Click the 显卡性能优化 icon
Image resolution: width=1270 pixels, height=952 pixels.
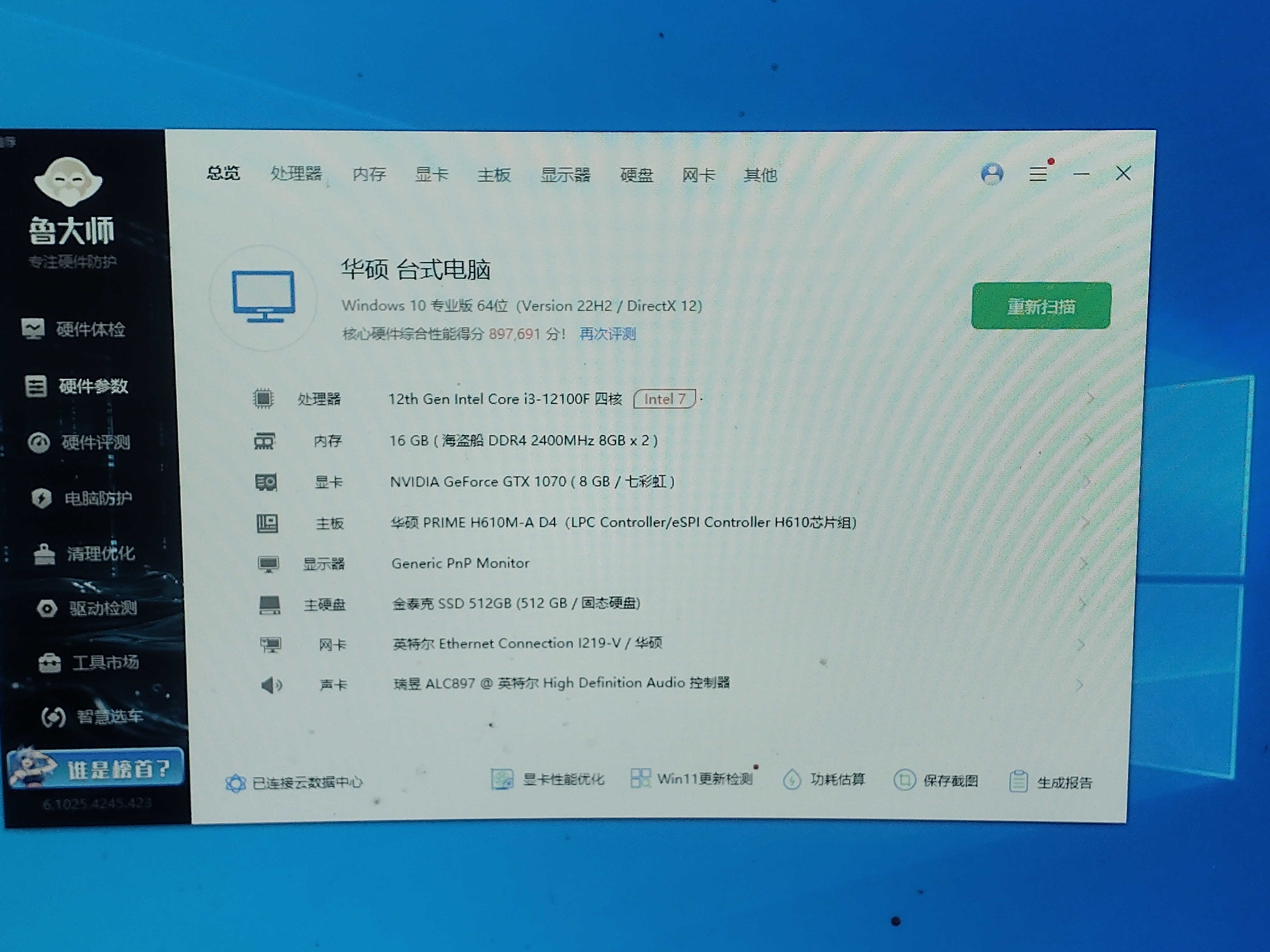[x=502, y=779]
